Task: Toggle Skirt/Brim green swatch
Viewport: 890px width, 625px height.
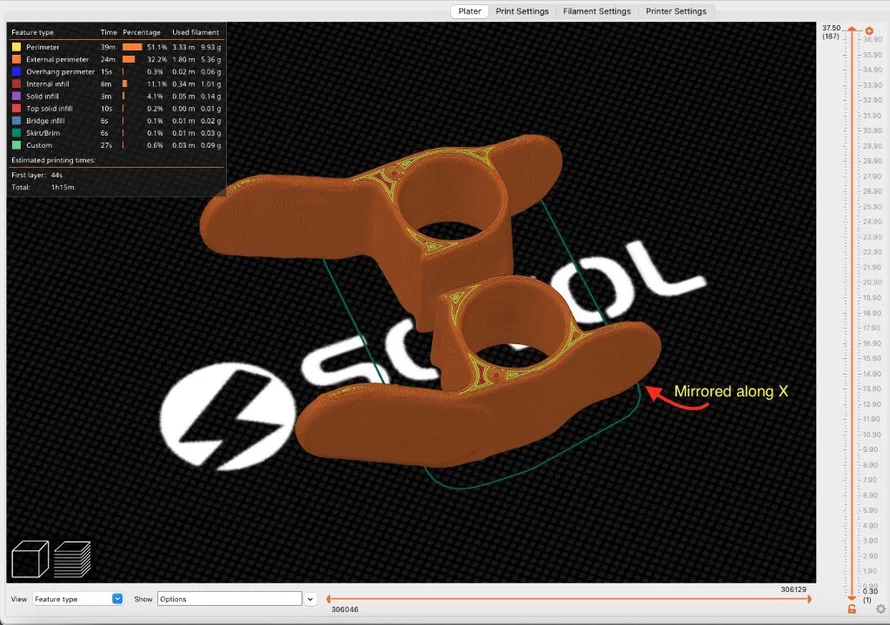Action: pos(16,133)
